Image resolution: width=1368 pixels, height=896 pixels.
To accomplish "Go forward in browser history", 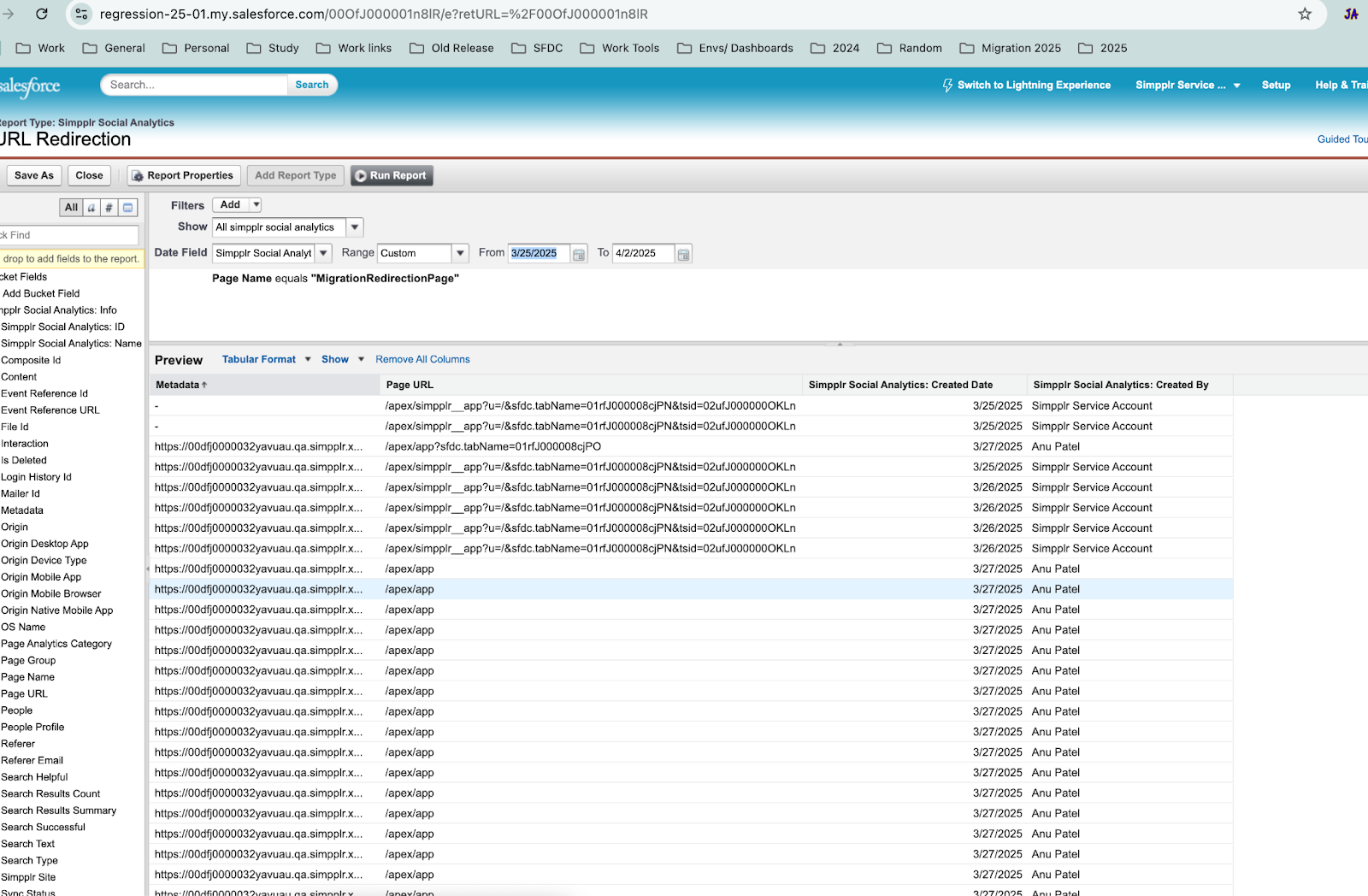I will pyautogui.click(x=9, y=14).
